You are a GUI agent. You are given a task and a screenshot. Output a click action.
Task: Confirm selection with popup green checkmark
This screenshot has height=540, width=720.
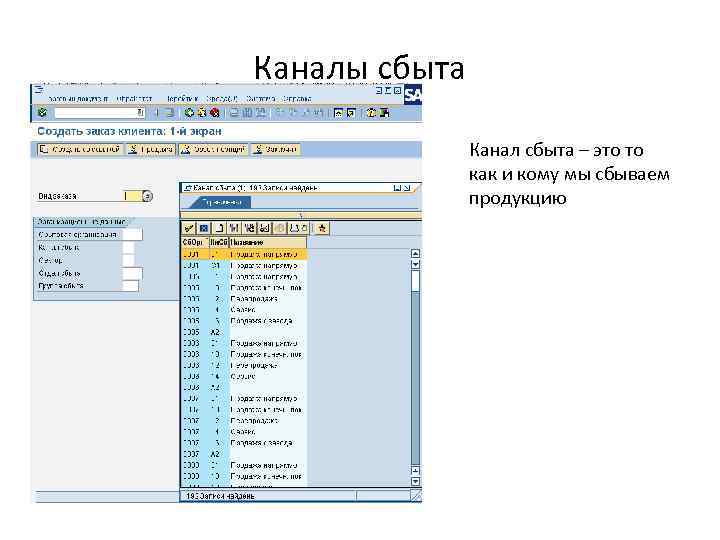click(x=189, y=228)
